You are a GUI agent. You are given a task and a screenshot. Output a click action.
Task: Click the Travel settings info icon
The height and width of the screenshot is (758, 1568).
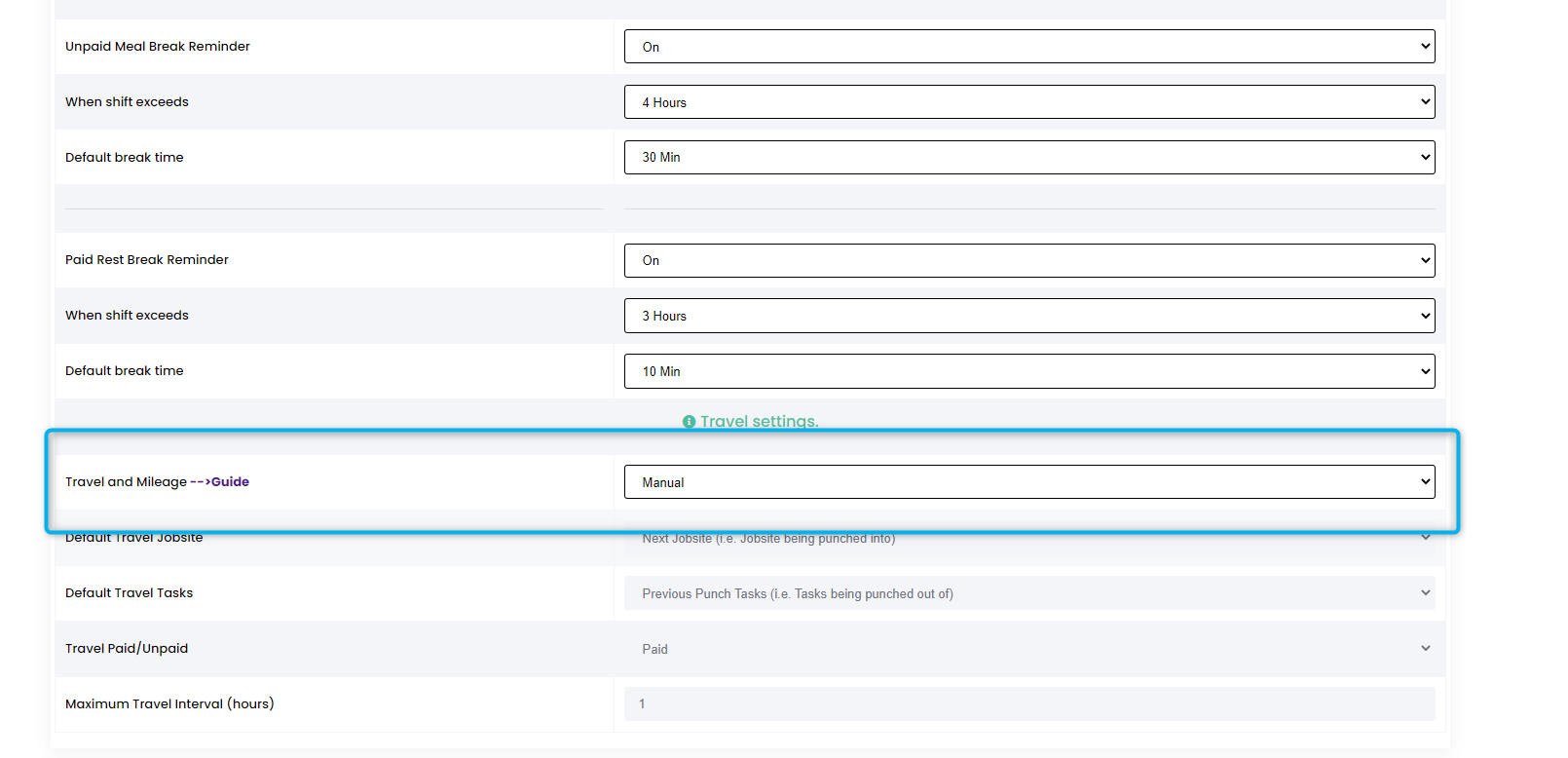[689, 422]
